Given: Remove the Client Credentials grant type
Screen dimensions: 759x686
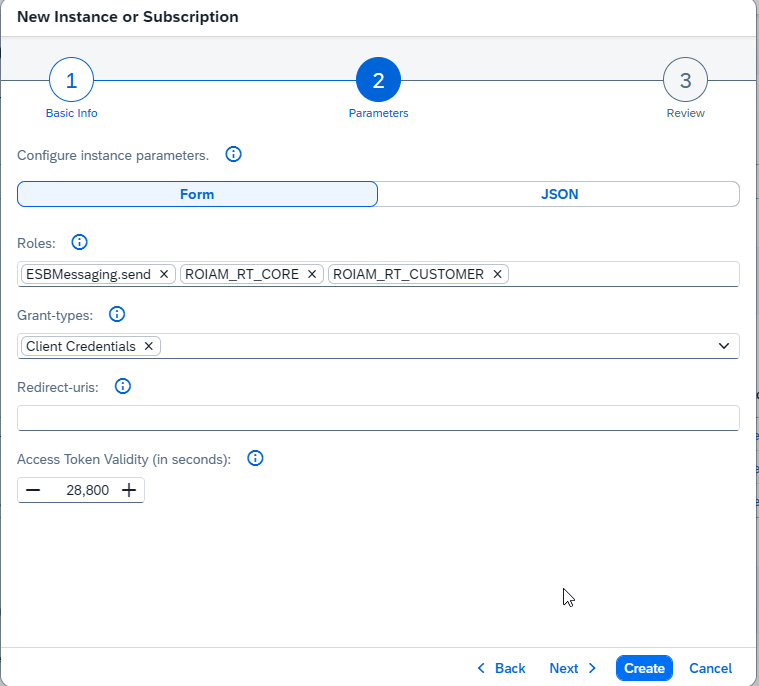Looking at the screenshot, I should click(149, 346).
